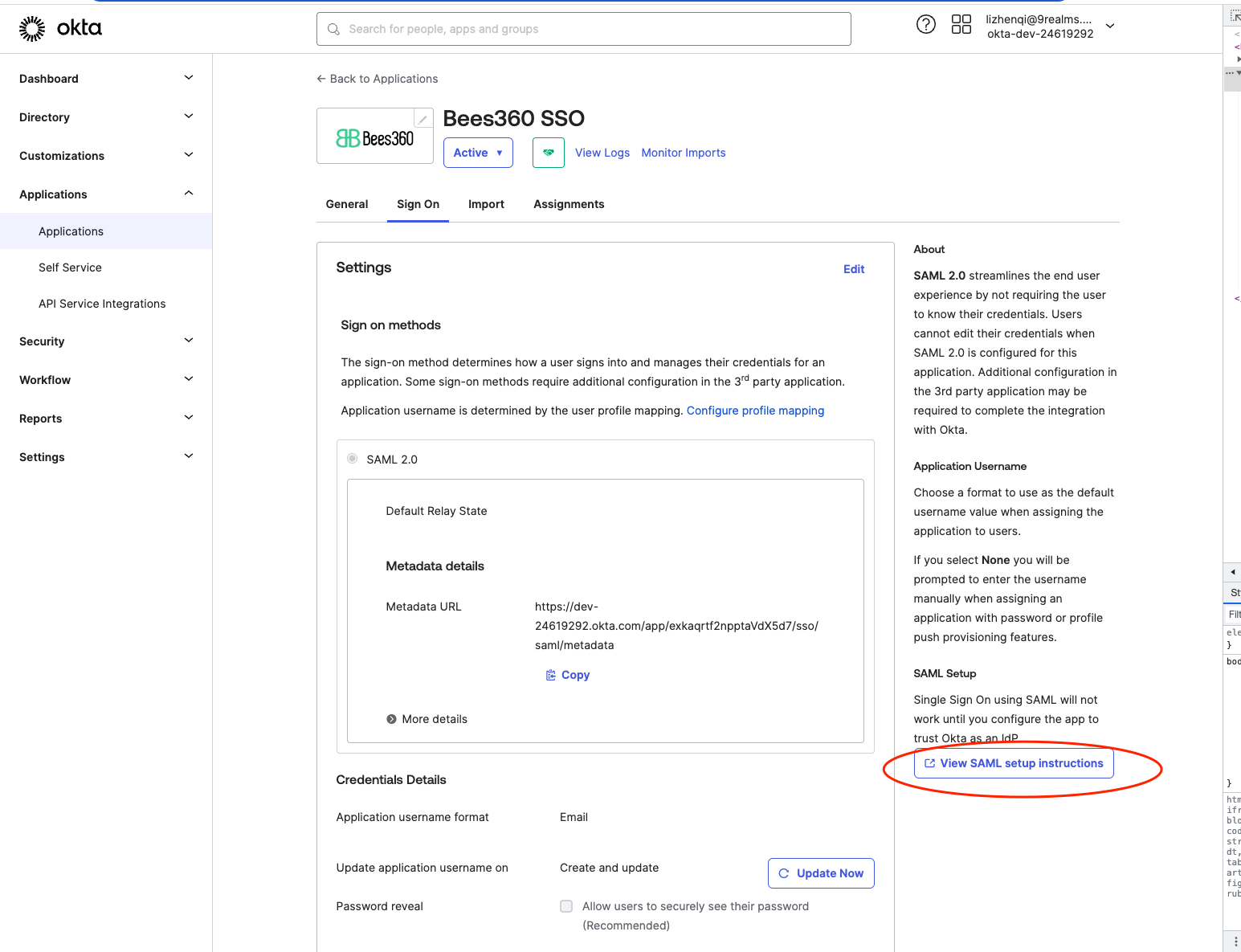Toggle Allow users to see password checkbox
1241x952 pixels.
point(566,906)
